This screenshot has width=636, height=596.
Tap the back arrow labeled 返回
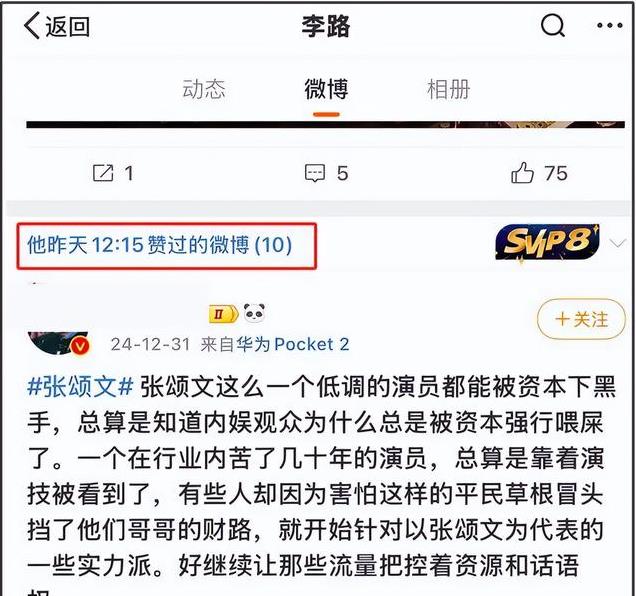pyautogui.click(x=57, y=26)
